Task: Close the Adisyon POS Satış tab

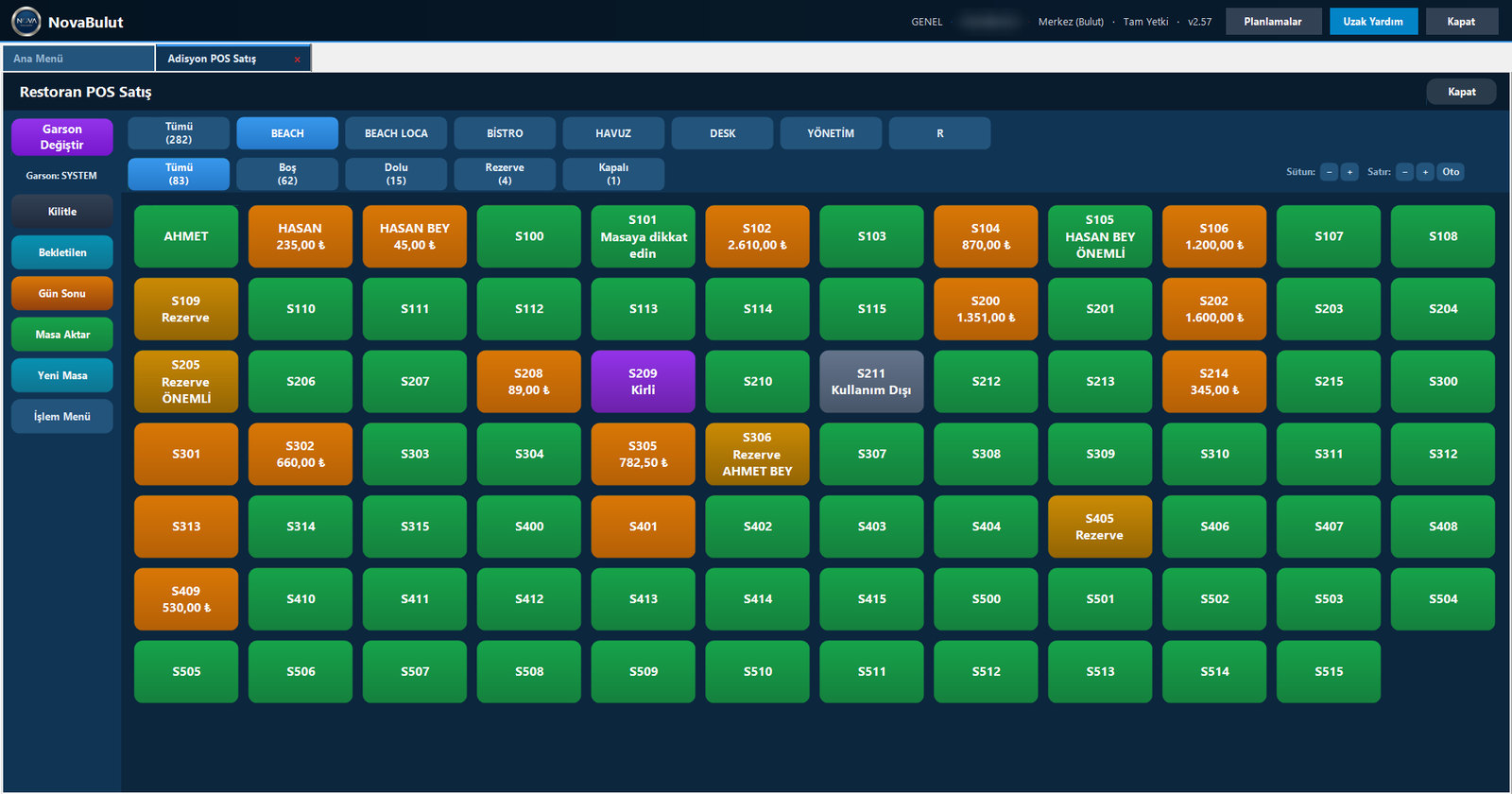Action: click(x=297, y=60)
